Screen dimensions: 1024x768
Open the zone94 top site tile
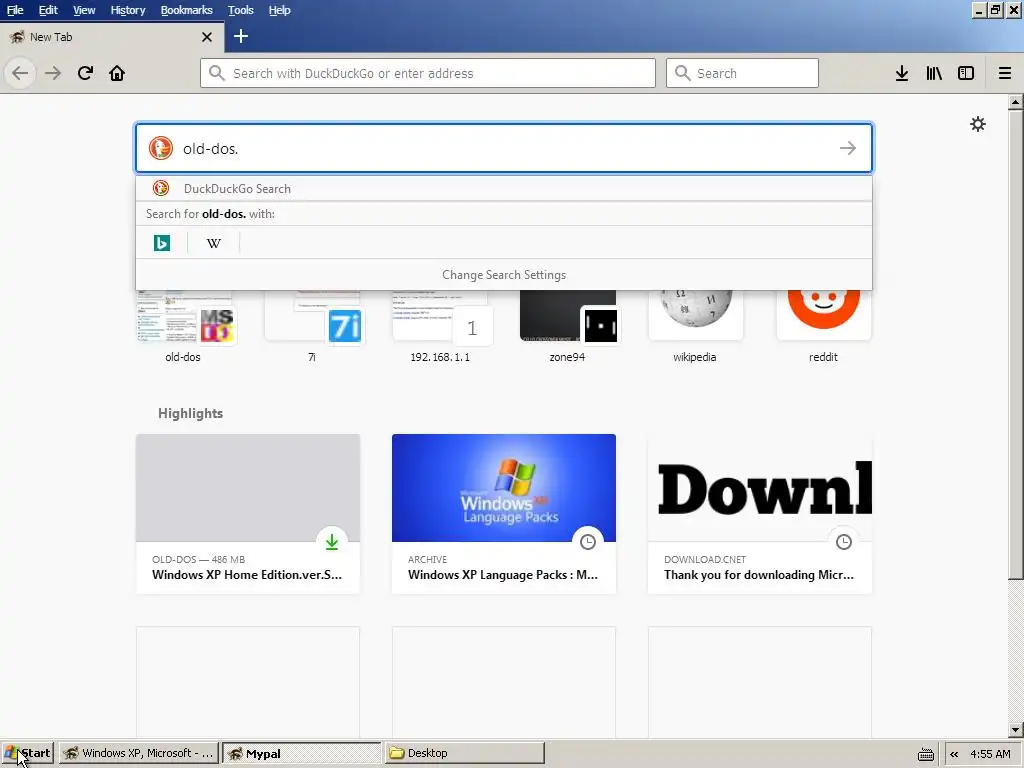(568, 327)
